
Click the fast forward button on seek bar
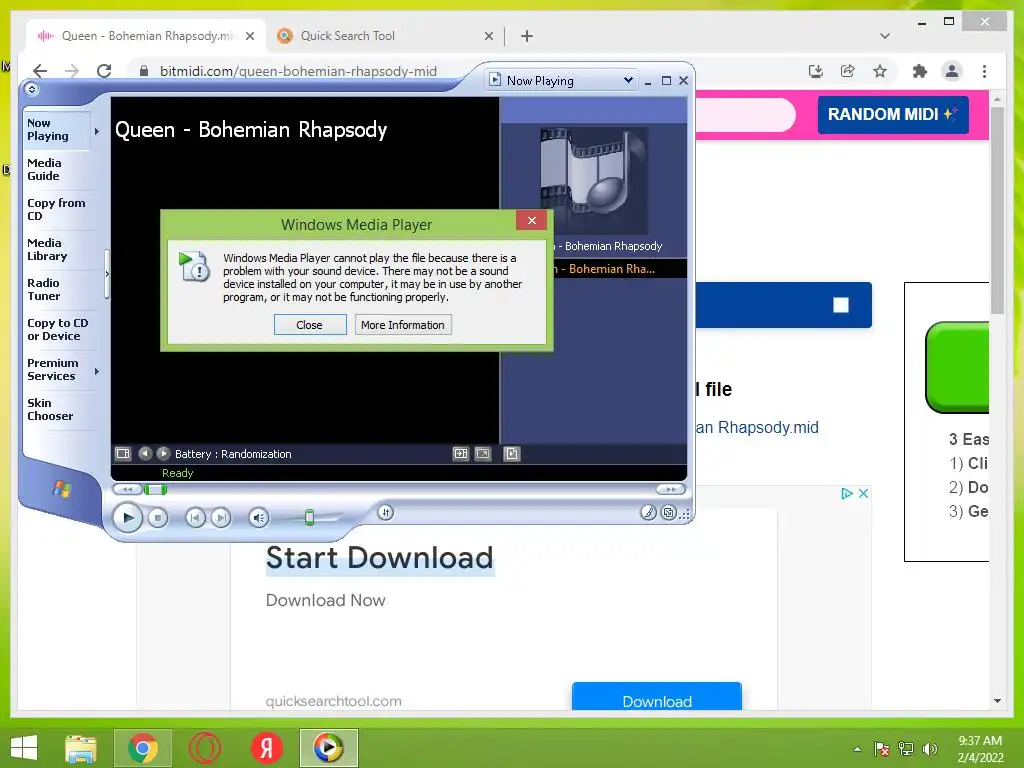coord(671,489)
